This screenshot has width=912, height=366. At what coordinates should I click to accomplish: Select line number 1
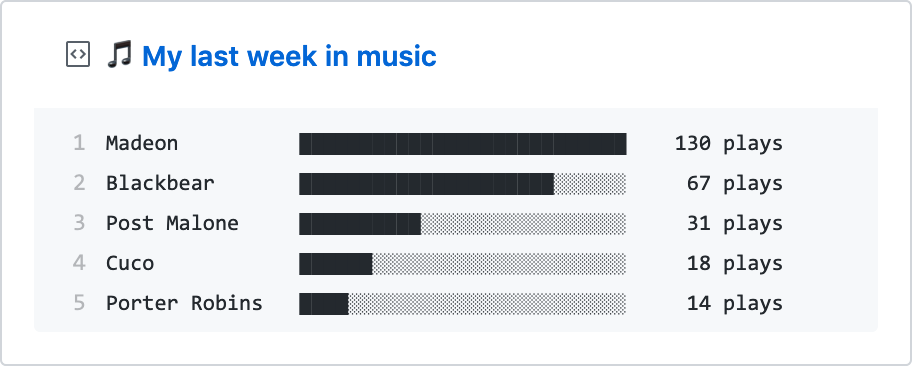80,143
